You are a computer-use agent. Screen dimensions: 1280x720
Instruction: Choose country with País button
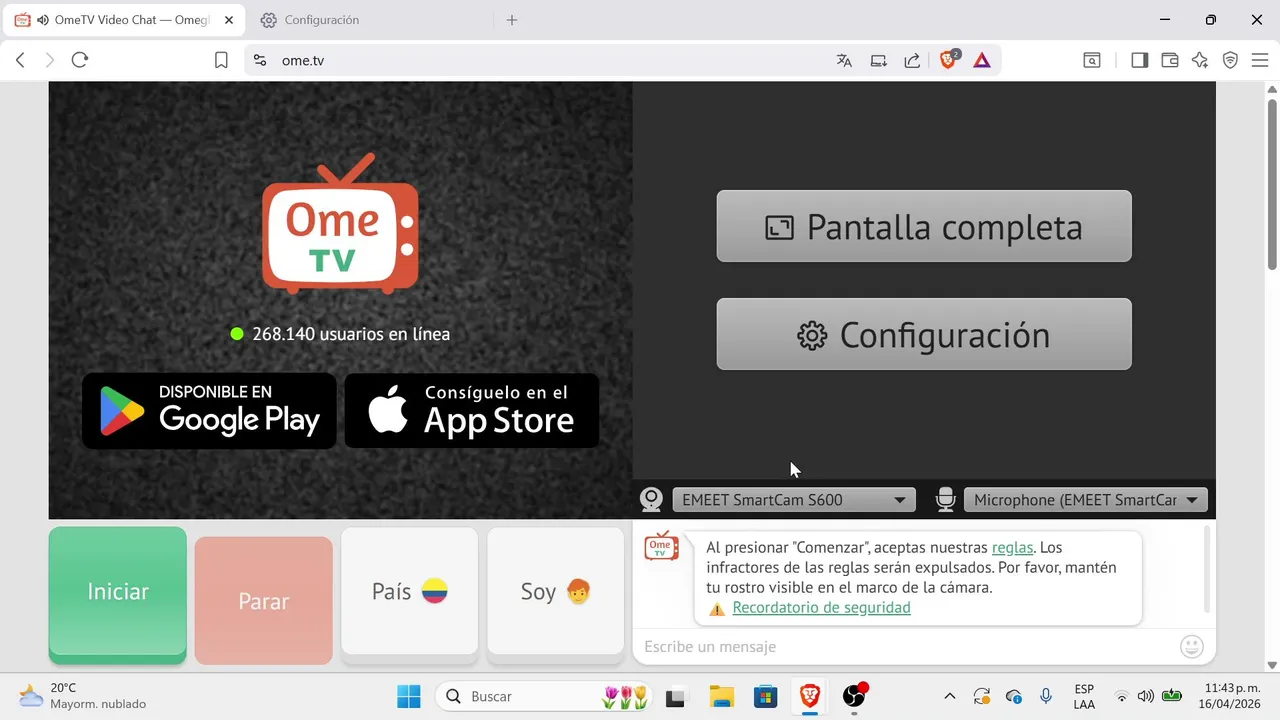pos(410,591)
